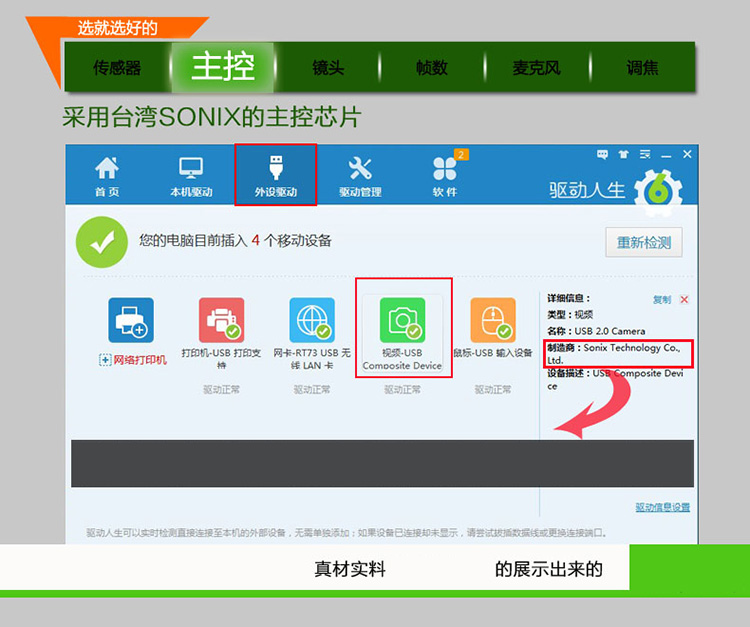Close the 驱动人生 window
This screenshot has height=627, width=750.
click(687, 154)
